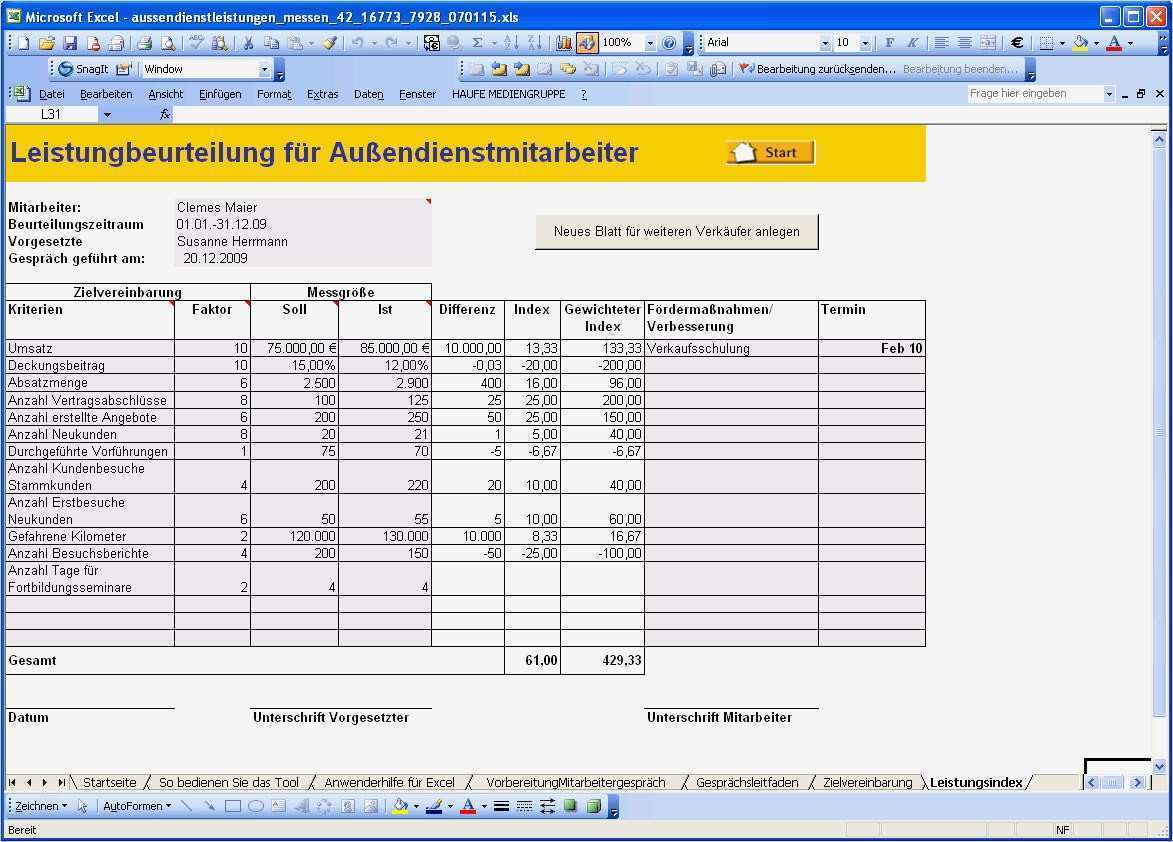The height and width of the screenshot is (842, 1173).
Task: Select the Clemes Maier name cell
Action: point(303,207)
